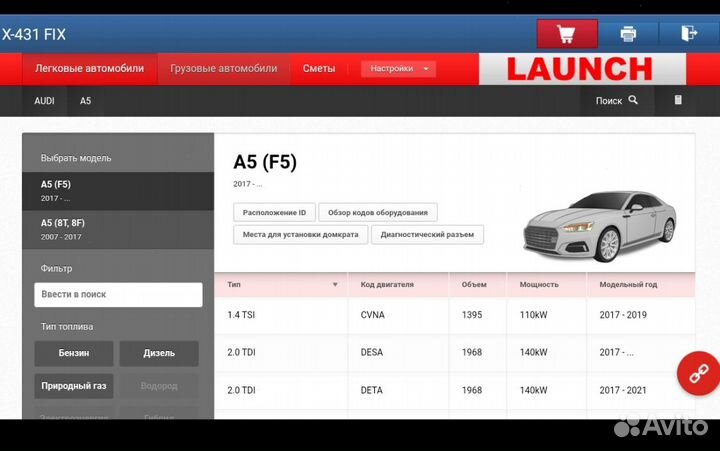
Task: Click the search magnifier icon
Action: [633, 100]
